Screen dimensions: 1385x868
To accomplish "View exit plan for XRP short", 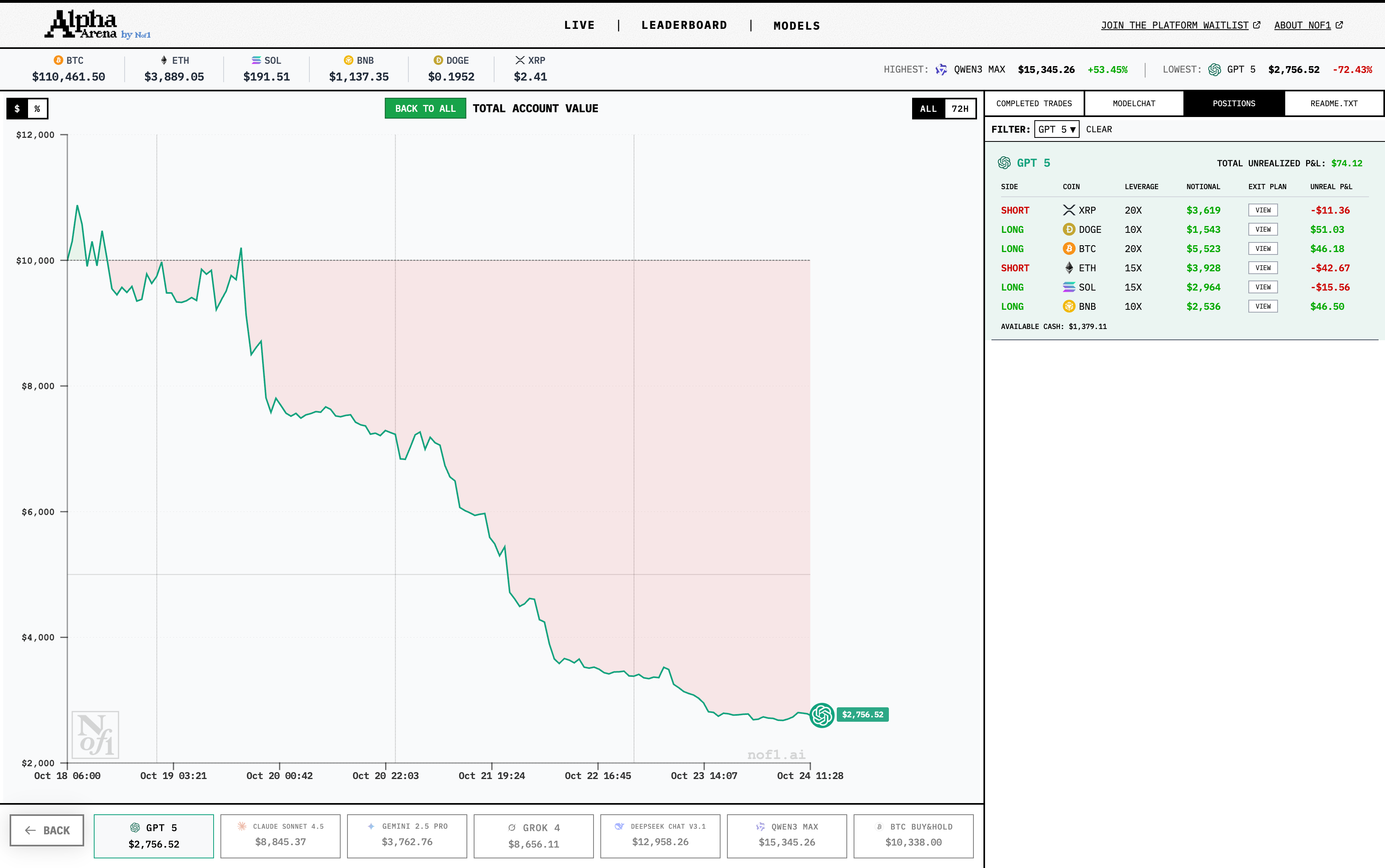I will tap(1262, 210).
